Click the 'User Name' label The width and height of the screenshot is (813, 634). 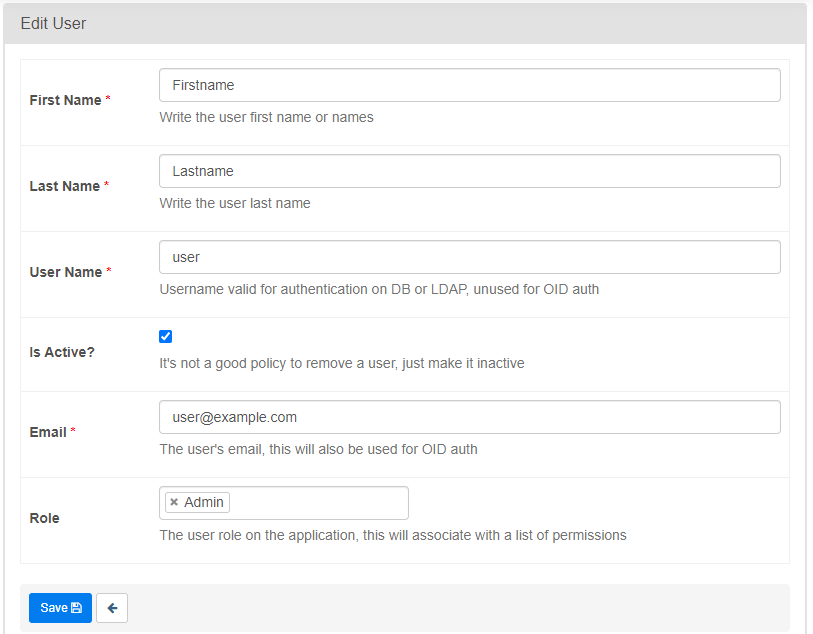(65, 272)
